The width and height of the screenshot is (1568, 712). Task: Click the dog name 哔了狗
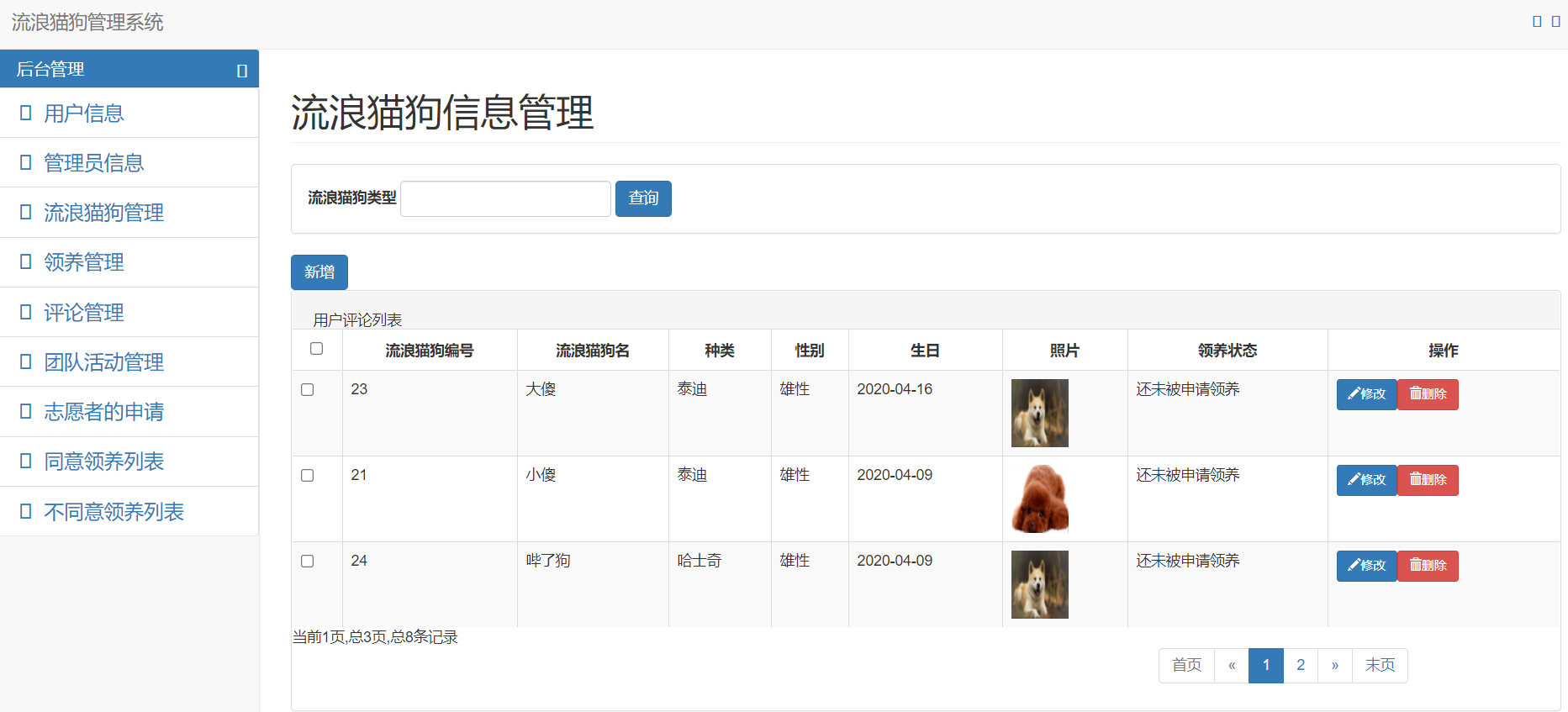(x=548, y=561)
